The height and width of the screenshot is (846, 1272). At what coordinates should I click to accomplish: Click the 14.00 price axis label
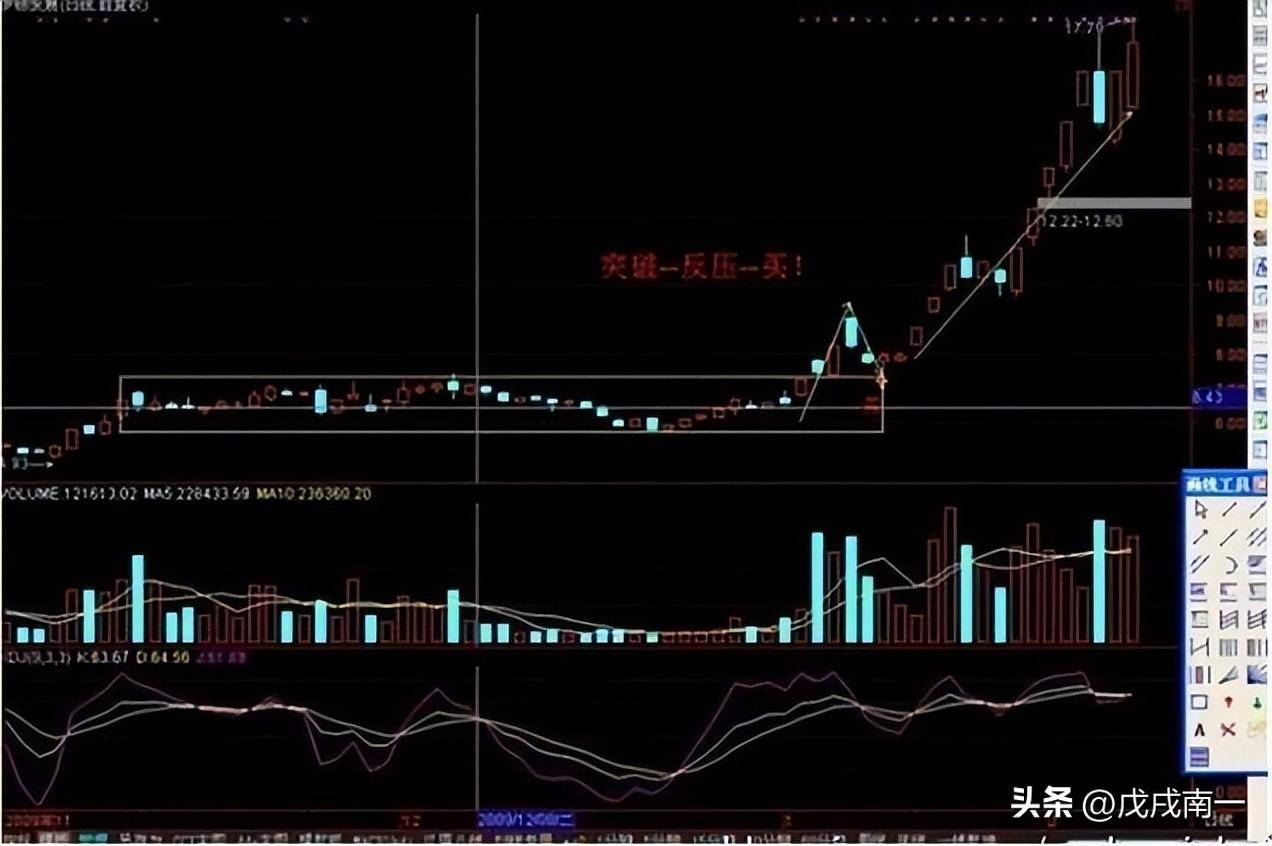[1226, 149]
